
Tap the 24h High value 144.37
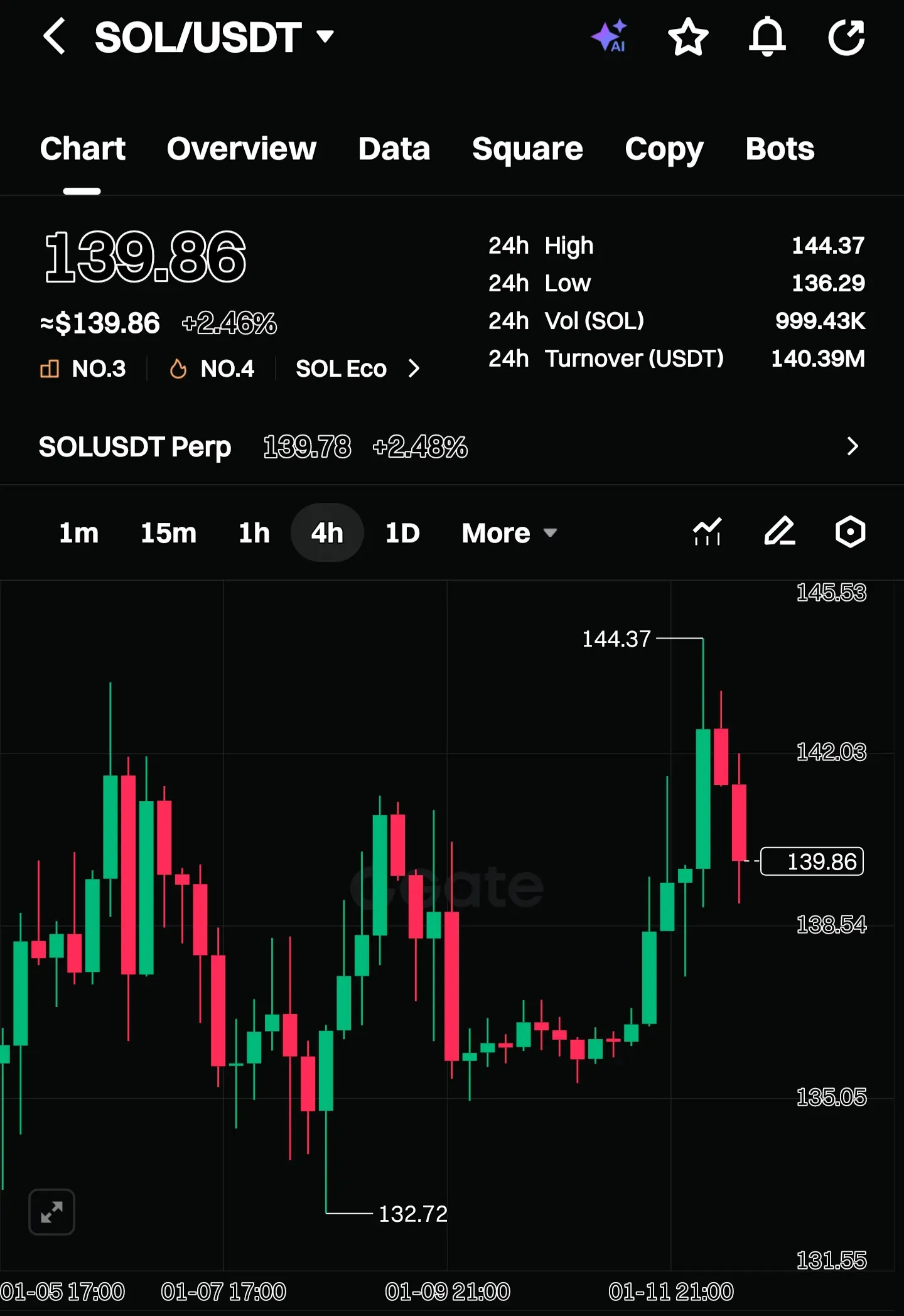click(828, 245)
